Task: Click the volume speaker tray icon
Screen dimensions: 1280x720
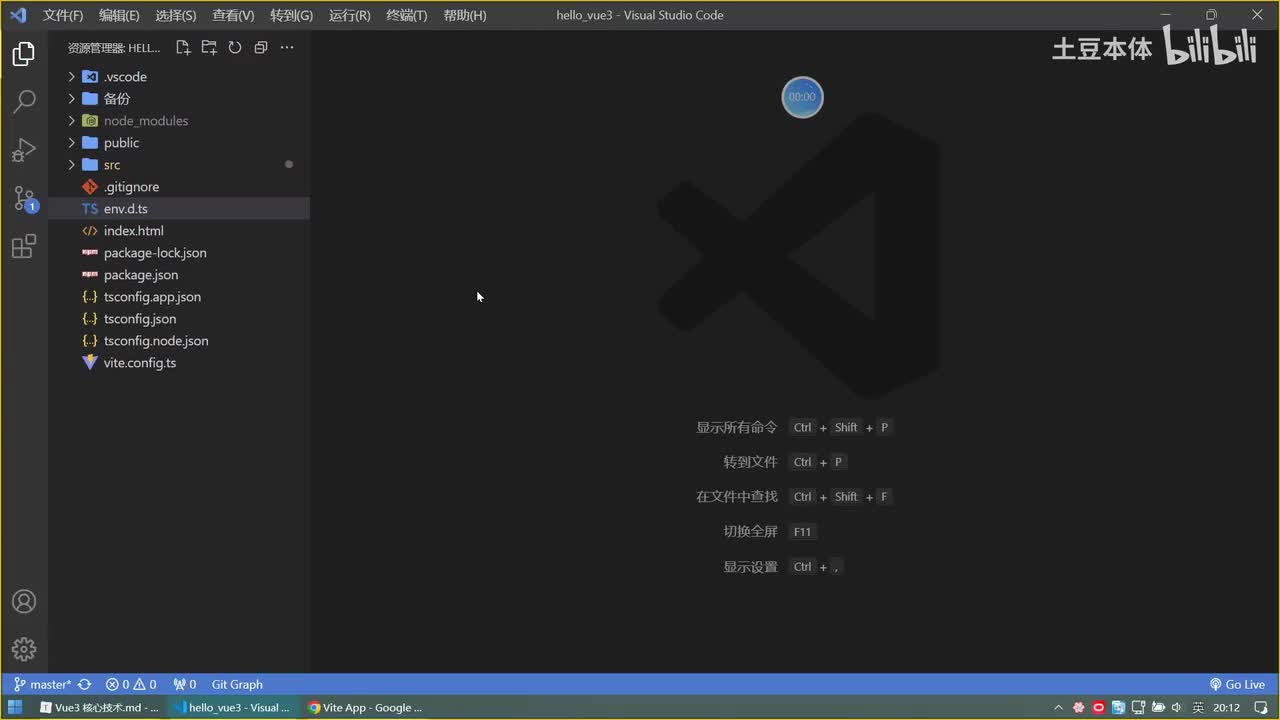Action: click(x=1178, y=708)
